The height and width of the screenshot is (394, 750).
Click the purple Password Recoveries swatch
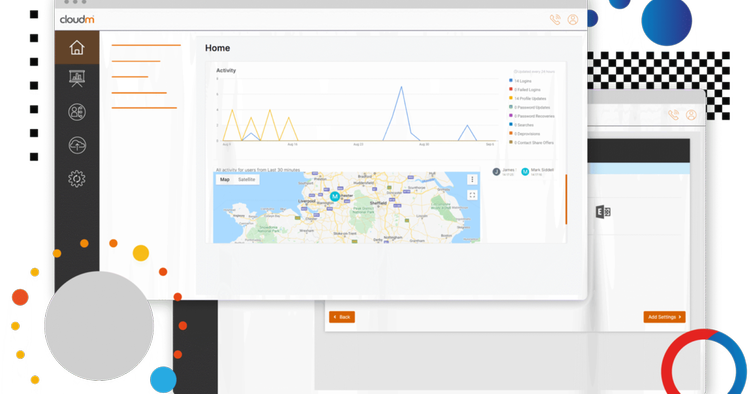click(x=511, y=116)
